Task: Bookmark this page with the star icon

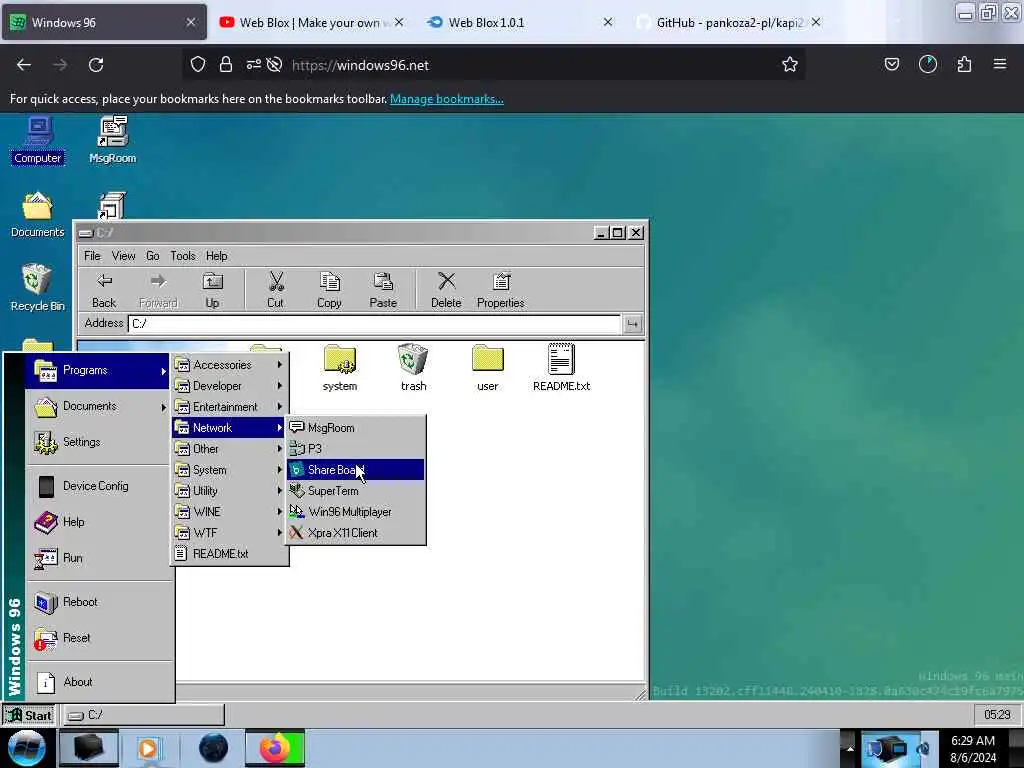Action: [x=790, y=65]
